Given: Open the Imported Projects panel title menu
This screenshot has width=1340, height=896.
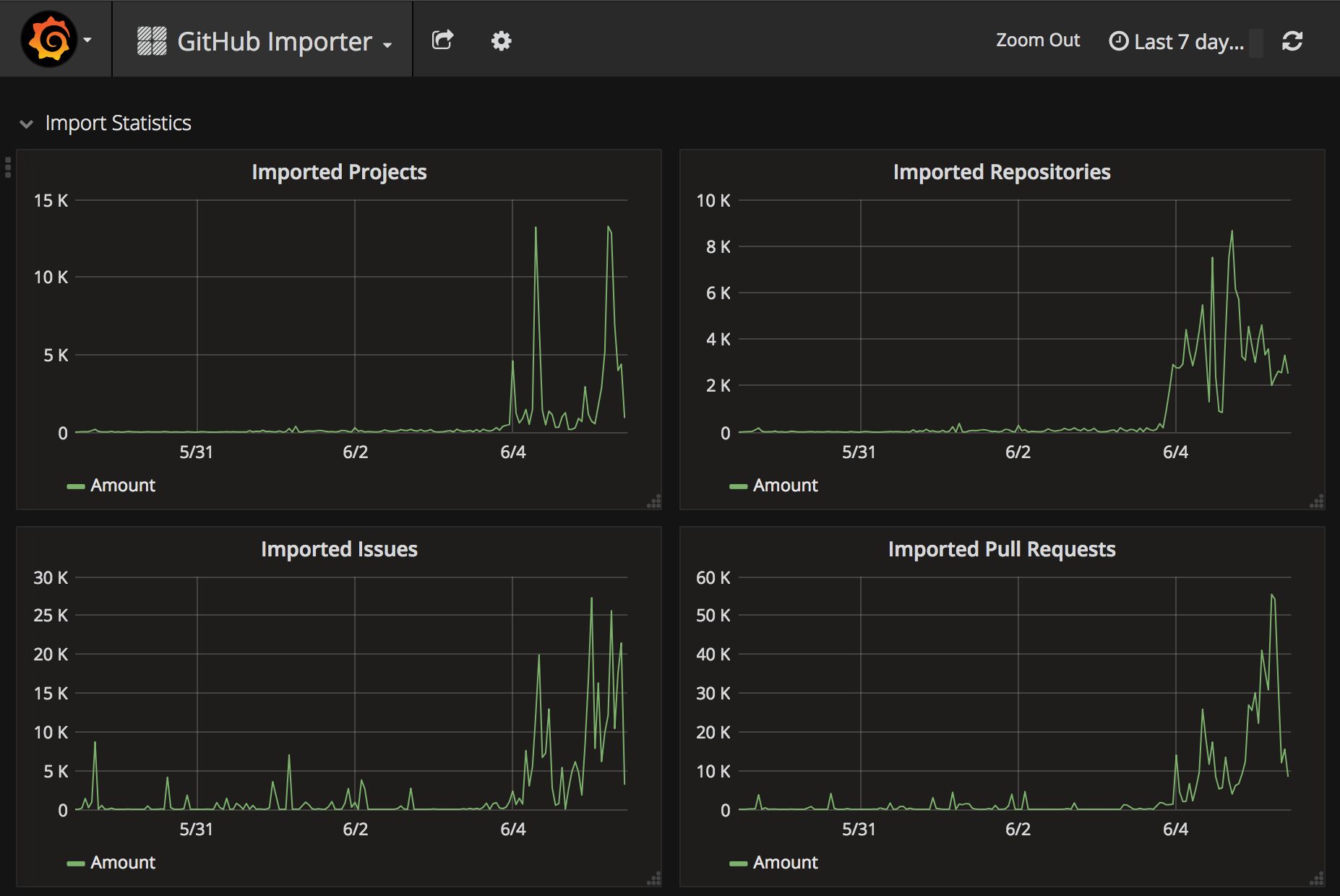Looking at the screenshot, I should pyautogui.click(x=339, y=172).
